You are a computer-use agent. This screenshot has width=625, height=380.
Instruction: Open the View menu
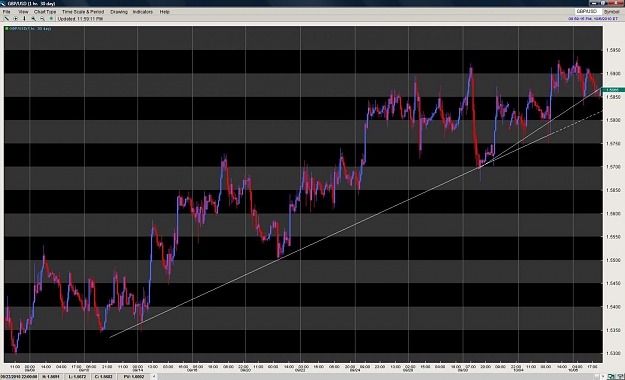(23, 12)
